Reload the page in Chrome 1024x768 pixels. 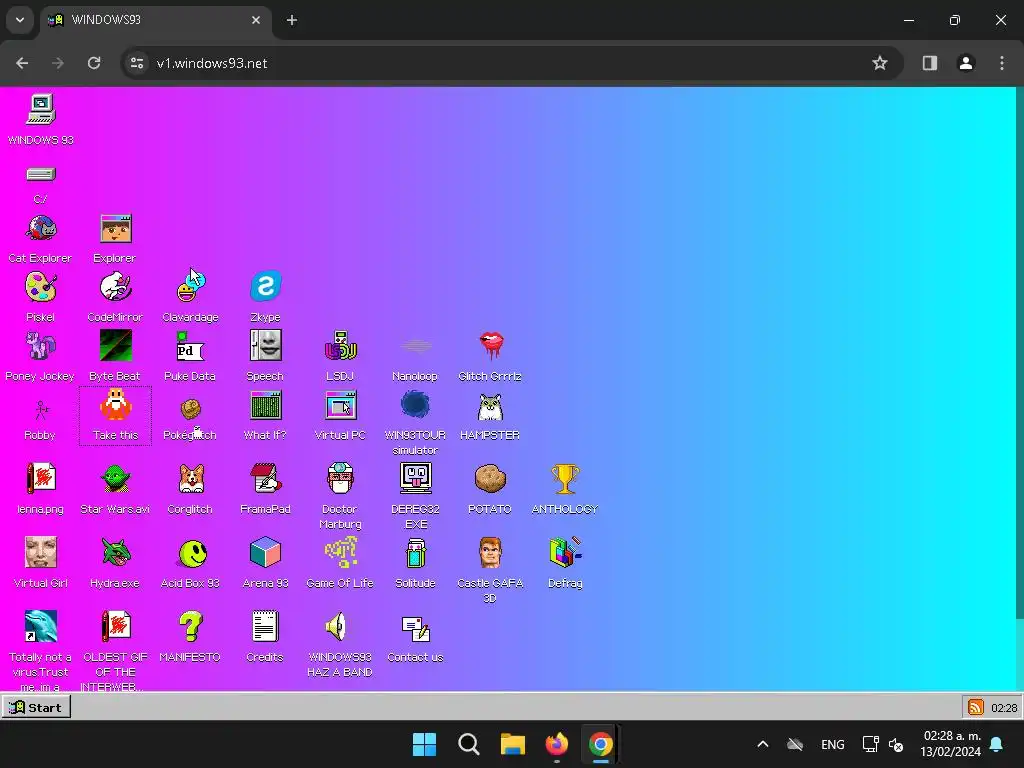(x=94, y=63)
